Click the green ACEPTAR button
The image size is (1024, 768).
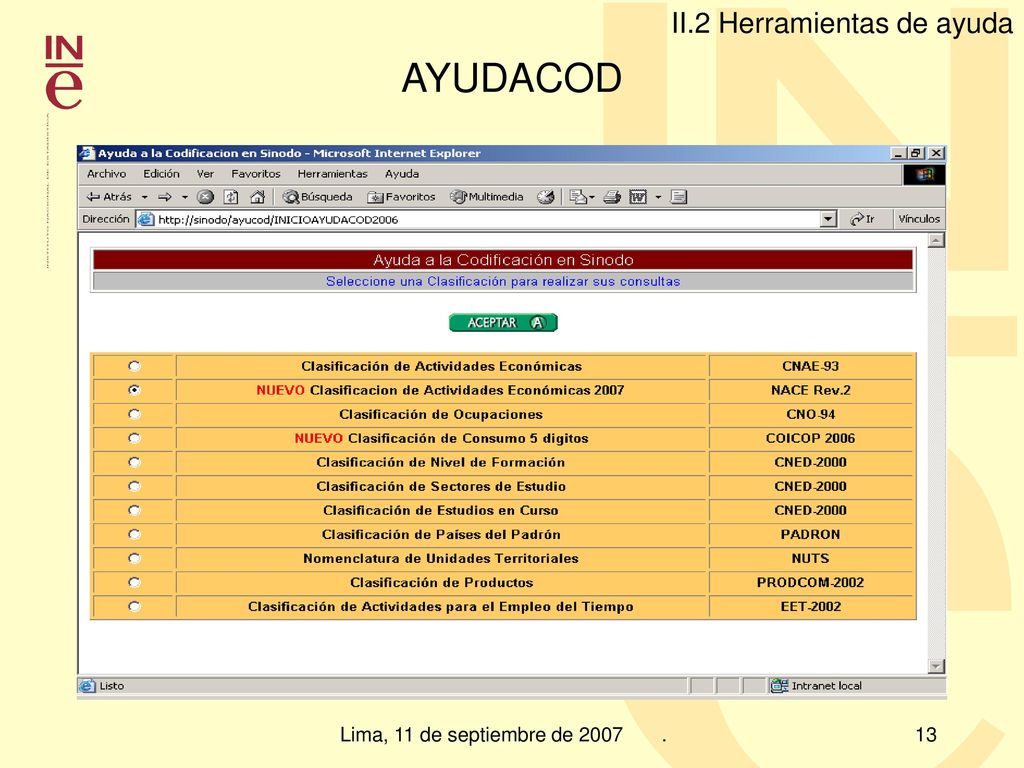pyautogui.click(x=503, y=323)
